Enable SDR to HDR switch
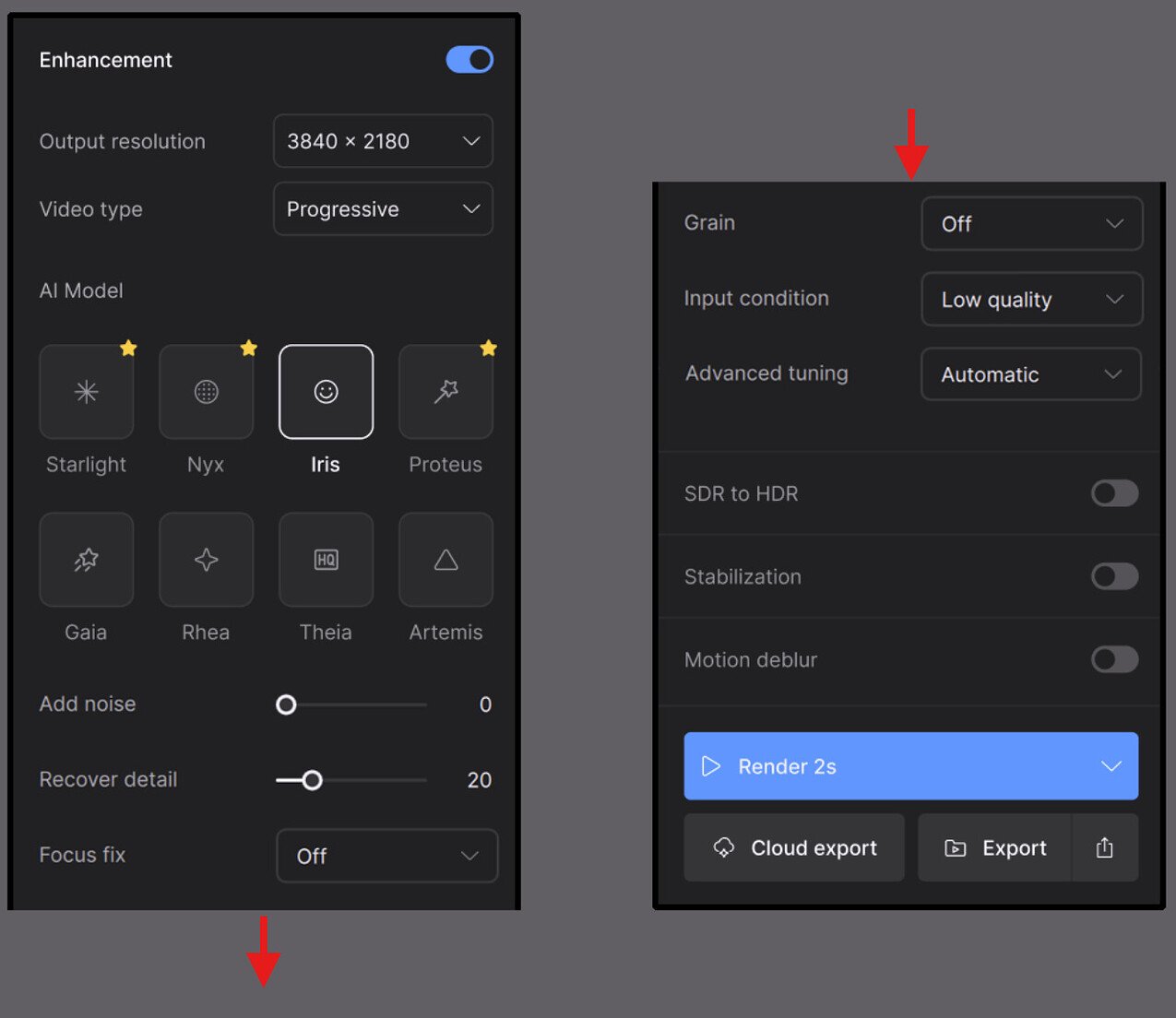Image resolution: width=1176 pixels, height=1018 pixels. point(1114,493)
